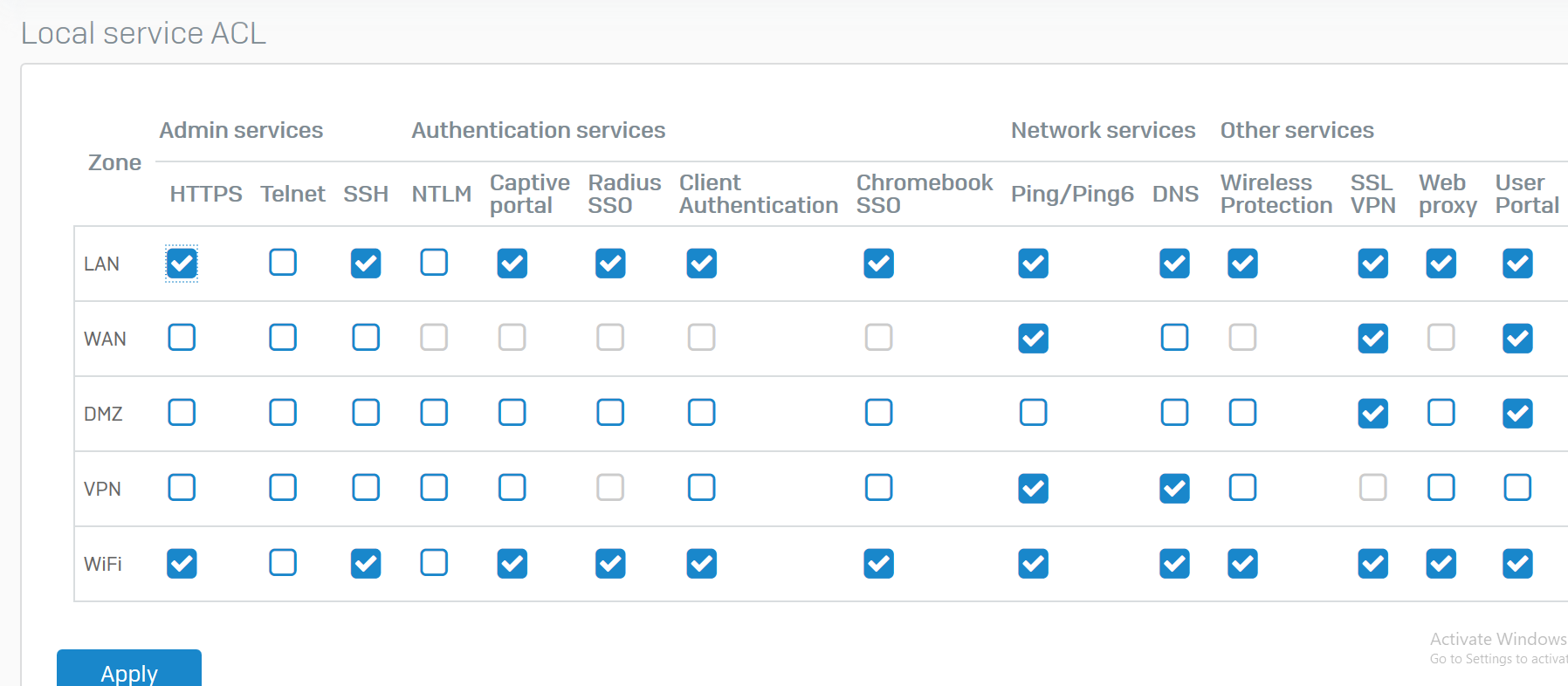Enable NTLM for the LAN zone

point(434,263)
